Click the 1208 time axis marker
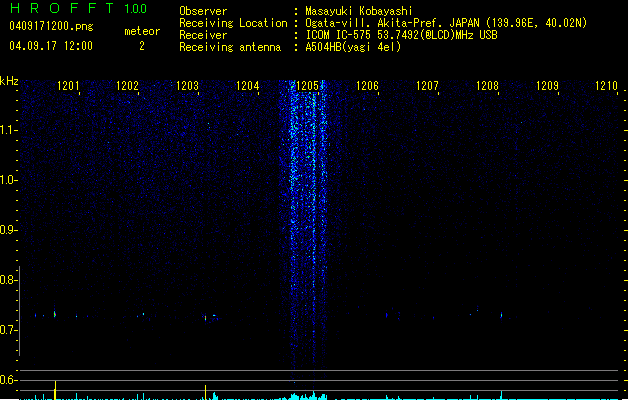The height and width of the screenshot is (400, 629). 487,86
